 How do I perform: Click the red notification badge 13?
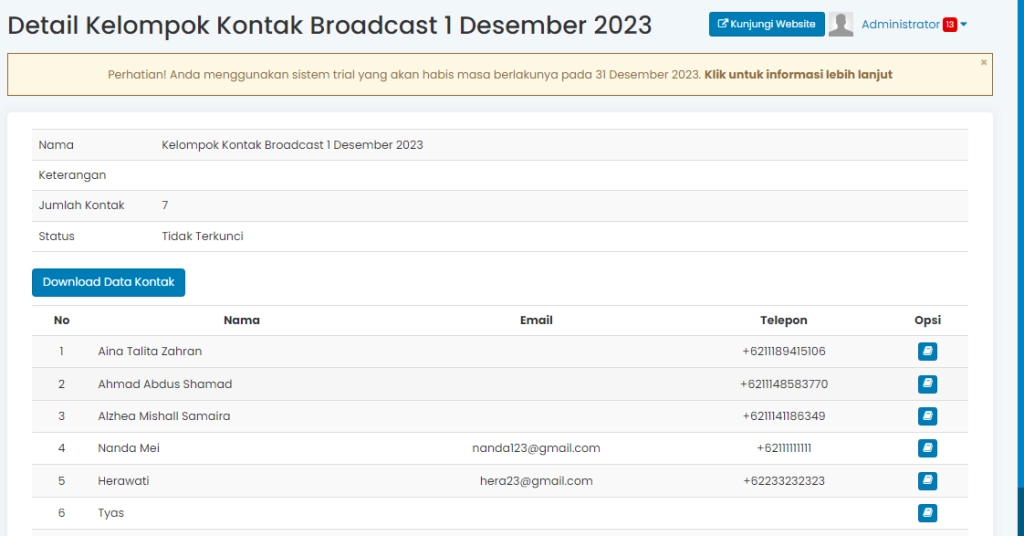950,24
